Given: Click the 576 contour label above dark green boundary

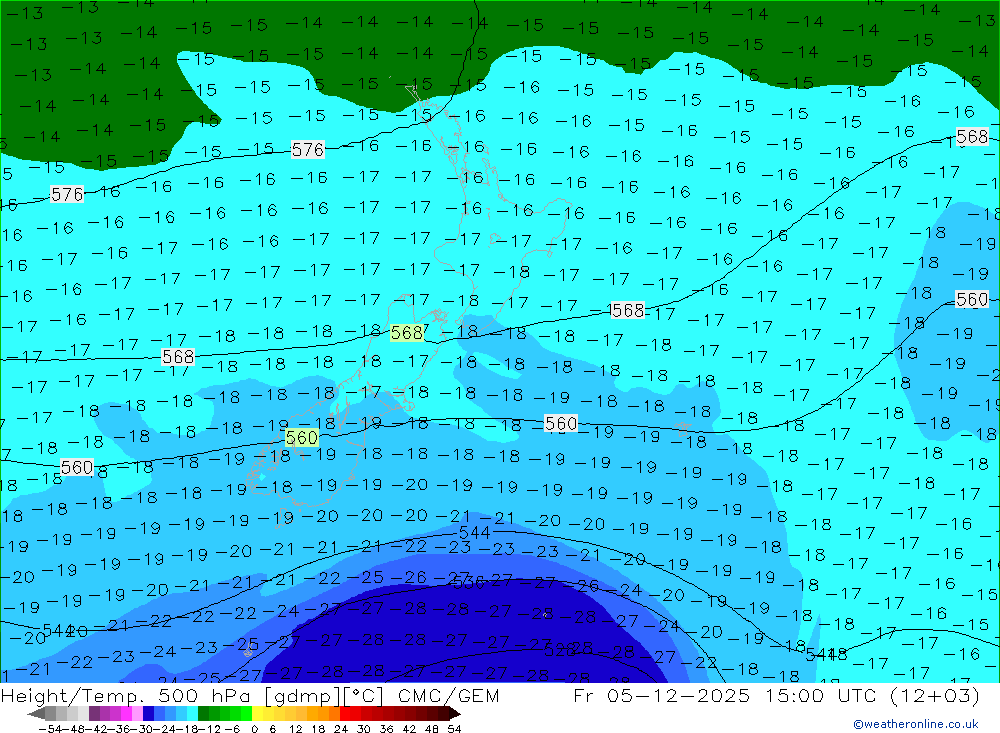Looking at the screenshot, I should (x=308, y=150).
